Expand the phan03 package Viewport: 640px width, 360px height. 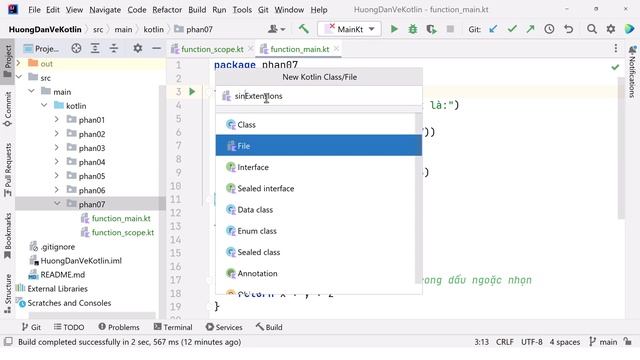pyautogui.click(x=57, y=147)
